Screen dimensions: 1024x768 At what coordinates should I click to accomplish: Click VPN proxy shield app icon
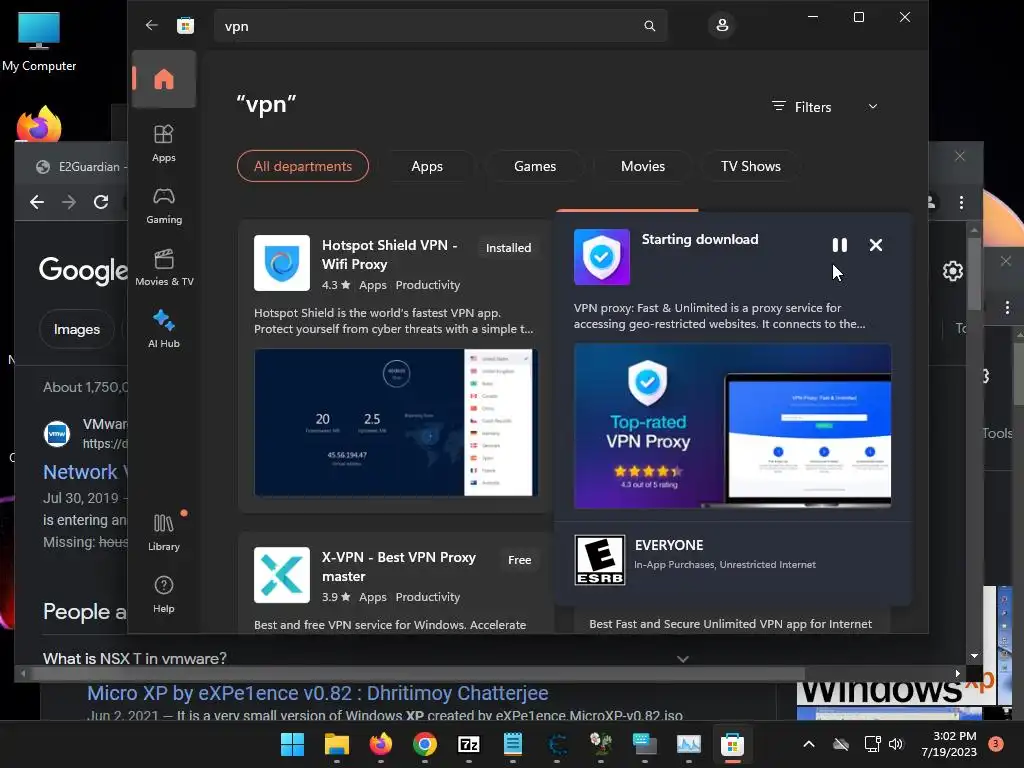point(601,257)
